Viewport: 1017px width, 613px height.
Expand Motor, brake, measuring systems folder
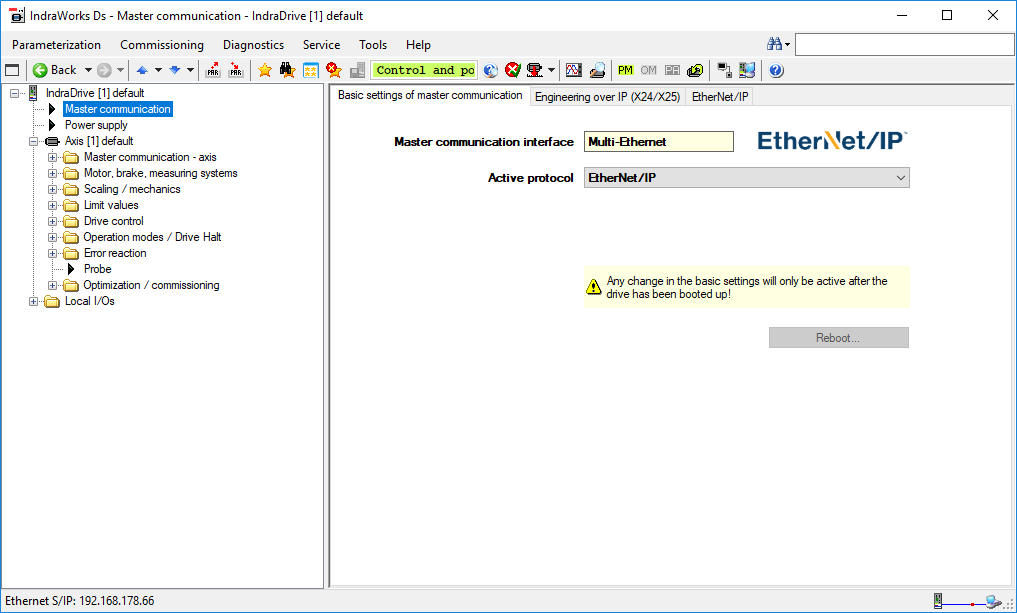[x=53, y=173]
